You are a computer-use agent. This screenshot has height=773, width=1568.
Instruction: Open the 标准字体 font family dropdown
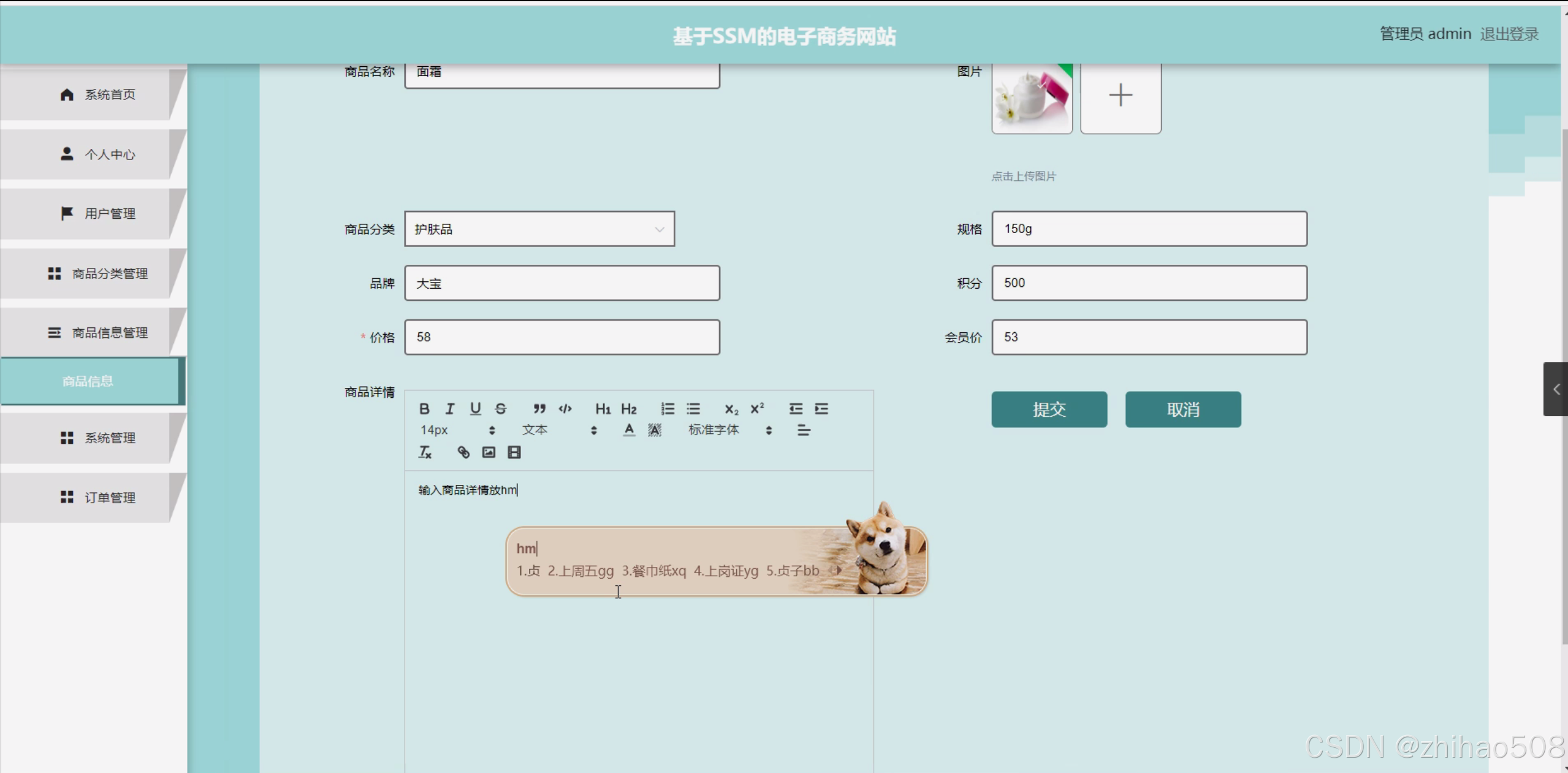pyautogui.click(x=729, y=430)
